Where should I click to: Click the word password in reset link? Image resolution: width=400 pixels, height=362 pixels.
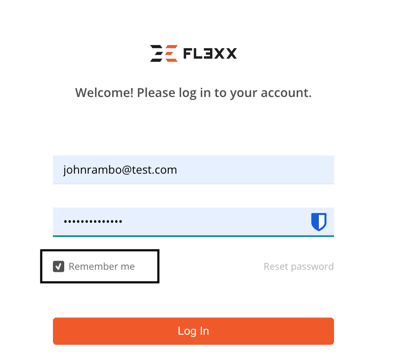[312, 267]
